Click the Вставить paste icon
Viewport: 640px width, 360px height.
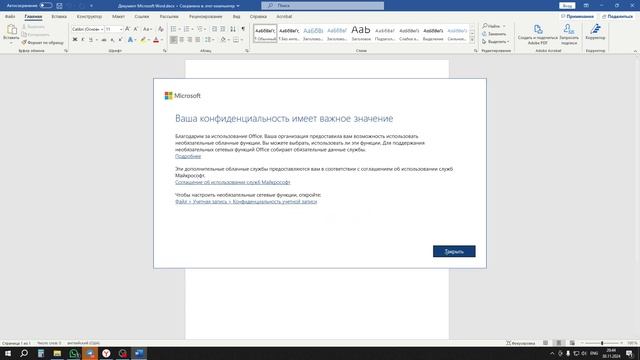pos(11,29)
